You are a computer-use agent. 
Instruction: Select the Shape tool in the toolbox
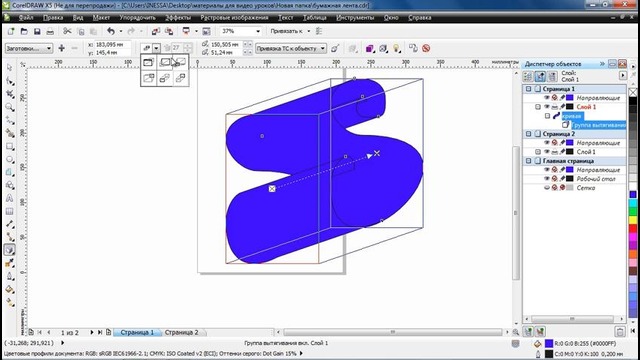[x=9, y=81]
